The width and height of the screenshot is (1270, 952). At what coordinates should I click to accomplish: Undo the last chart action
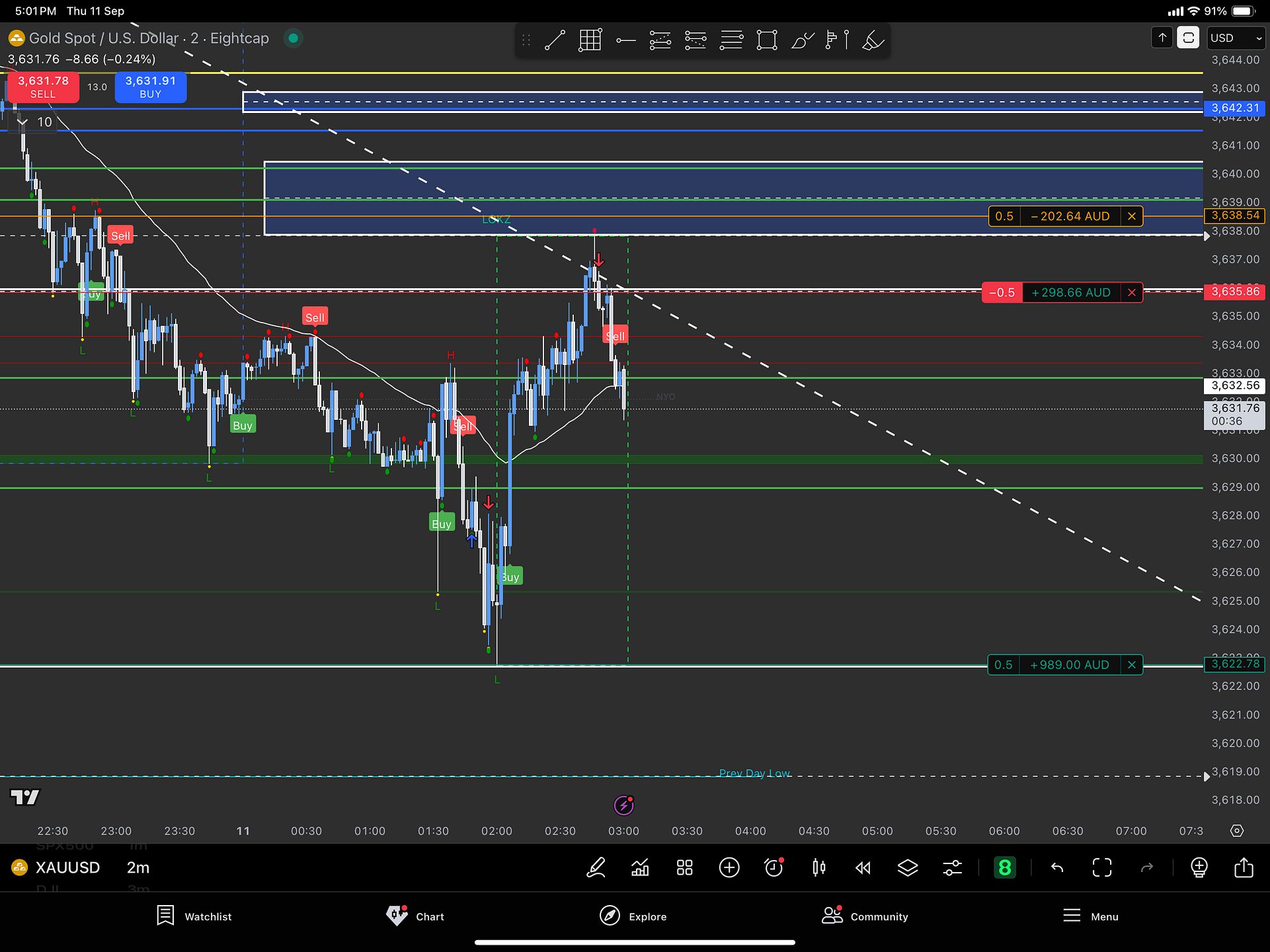click(1057, 867)
